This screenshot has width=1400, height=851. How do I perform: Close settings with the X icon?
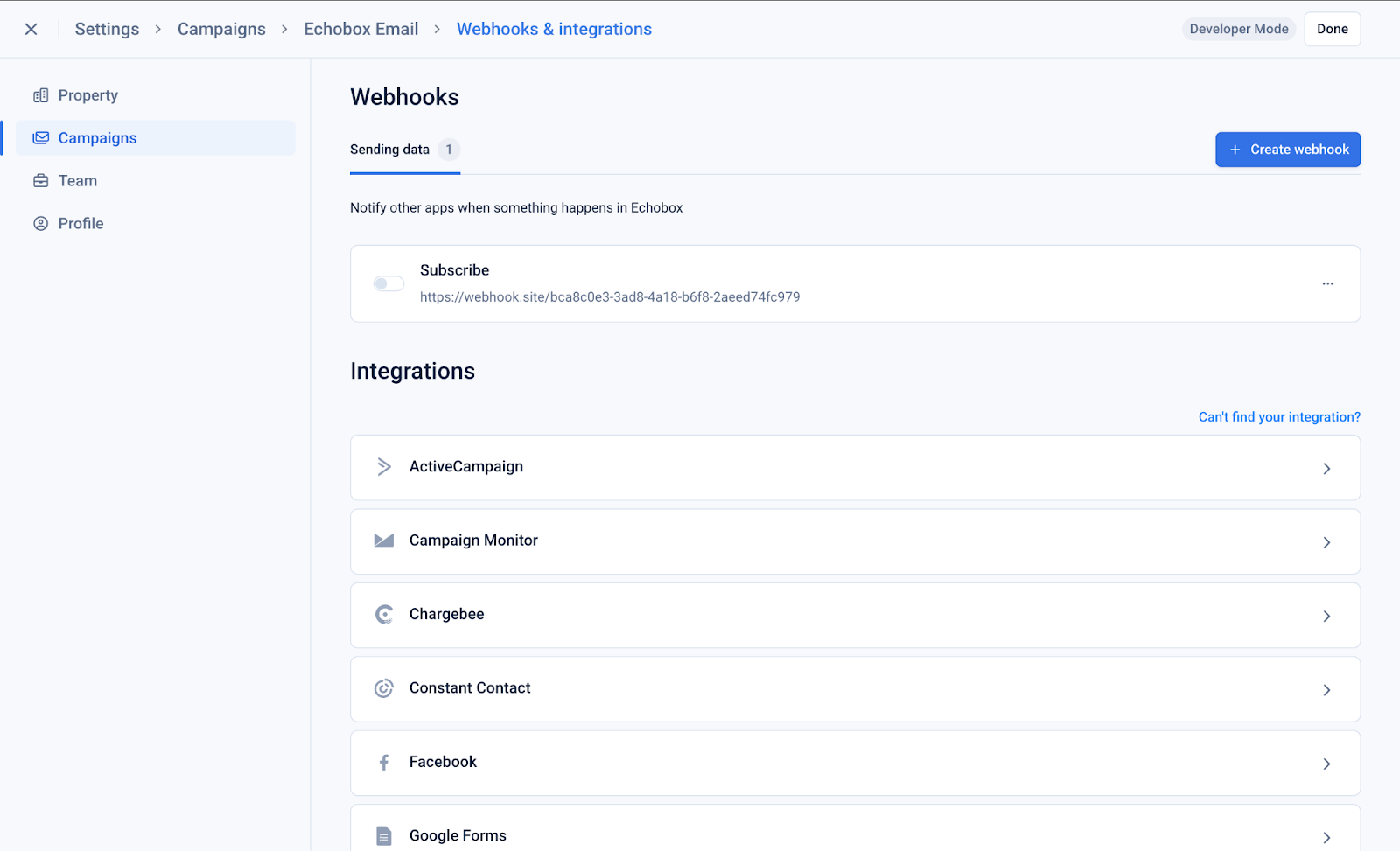pyautogui.click(x=31, y=29)
